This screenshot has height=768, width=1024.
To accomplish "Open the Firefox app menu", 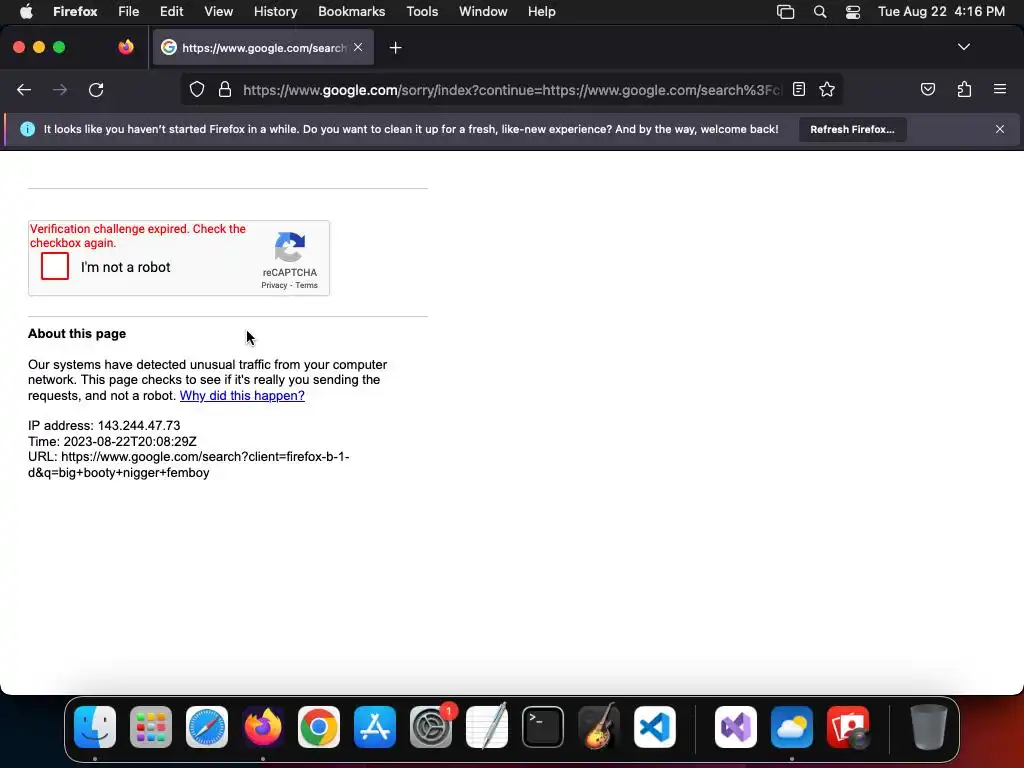I will tap(75, 11).
